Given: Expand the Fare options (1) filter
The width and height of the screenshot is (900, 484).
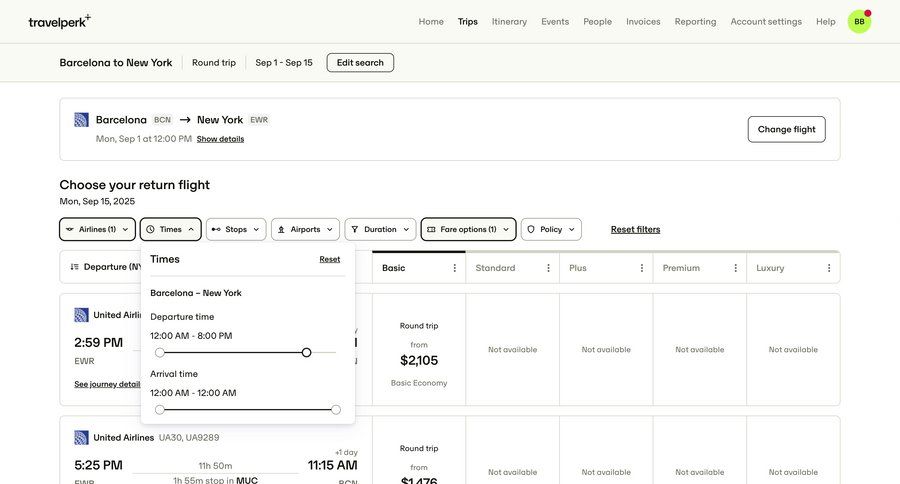Looking at the screenshot, I should coord(468,229).
